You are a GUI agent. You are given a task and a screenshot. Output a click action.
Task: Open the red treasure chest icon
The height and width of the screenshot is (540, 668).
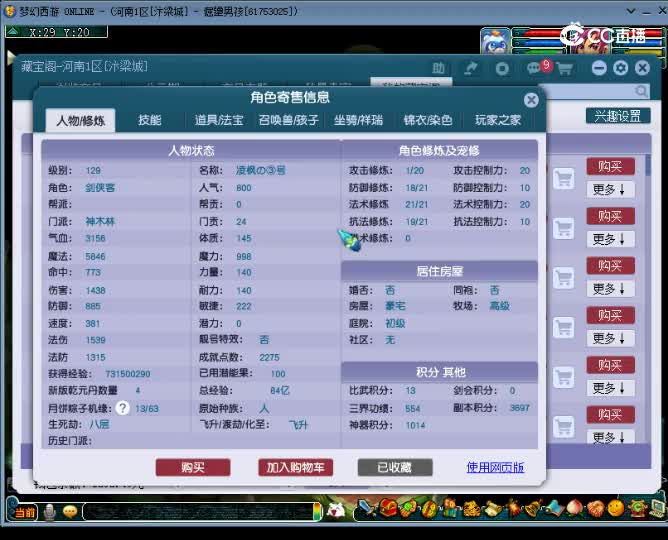[389, 508]
